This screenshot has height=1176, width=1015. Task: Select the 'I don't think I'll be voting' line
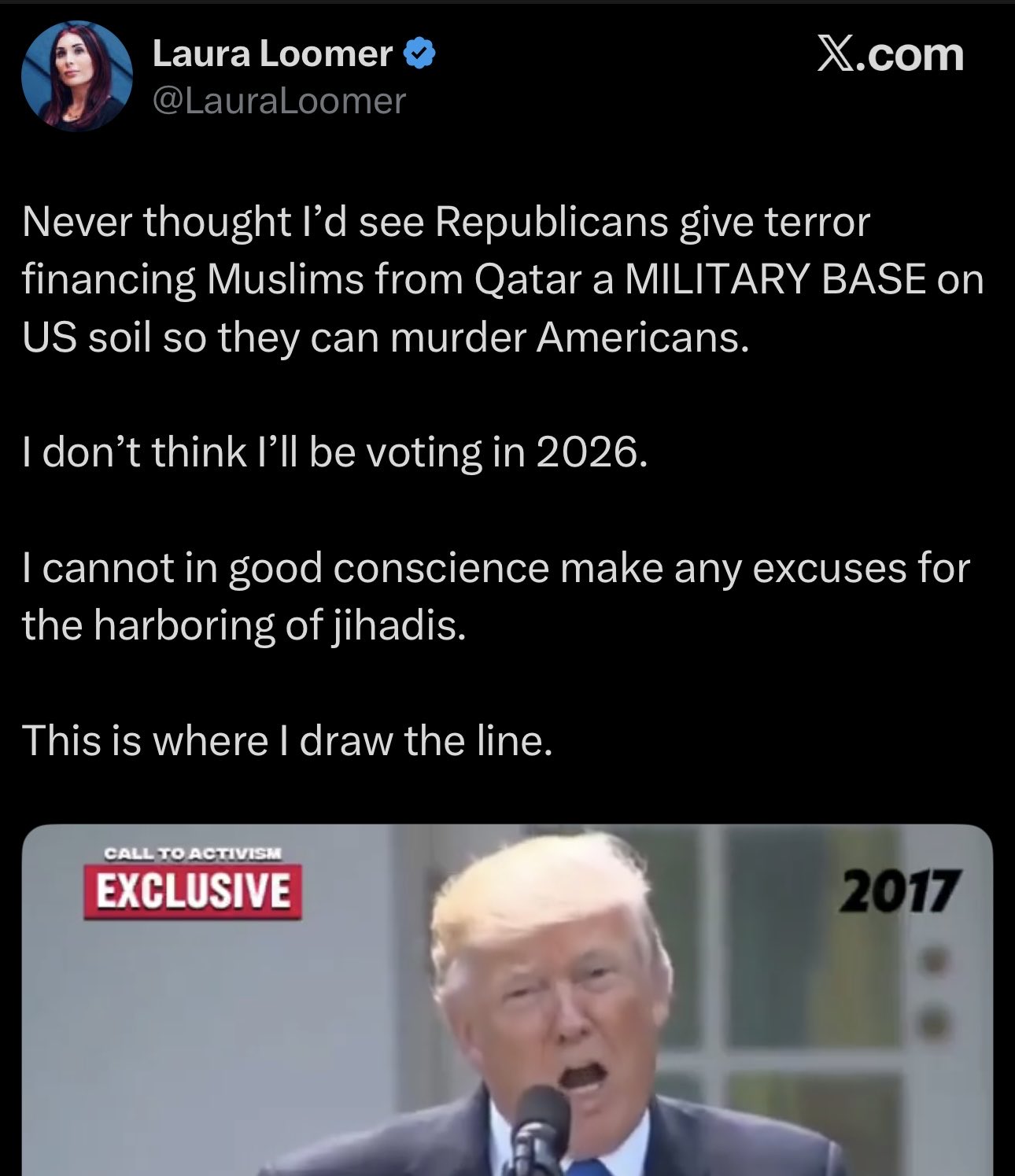(x=335, y=452)
